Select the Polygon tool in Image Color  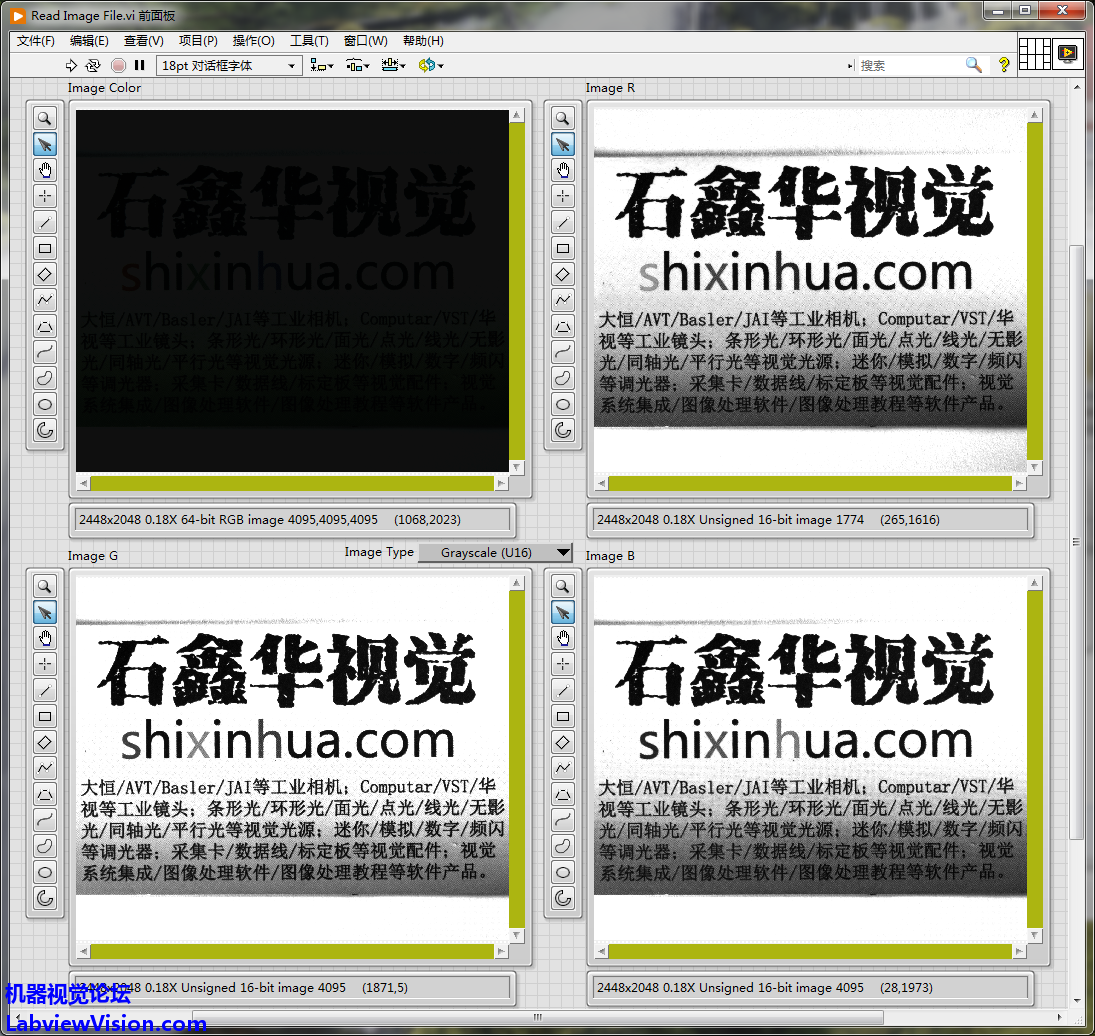pyautogui.click(x=45, y=326)
